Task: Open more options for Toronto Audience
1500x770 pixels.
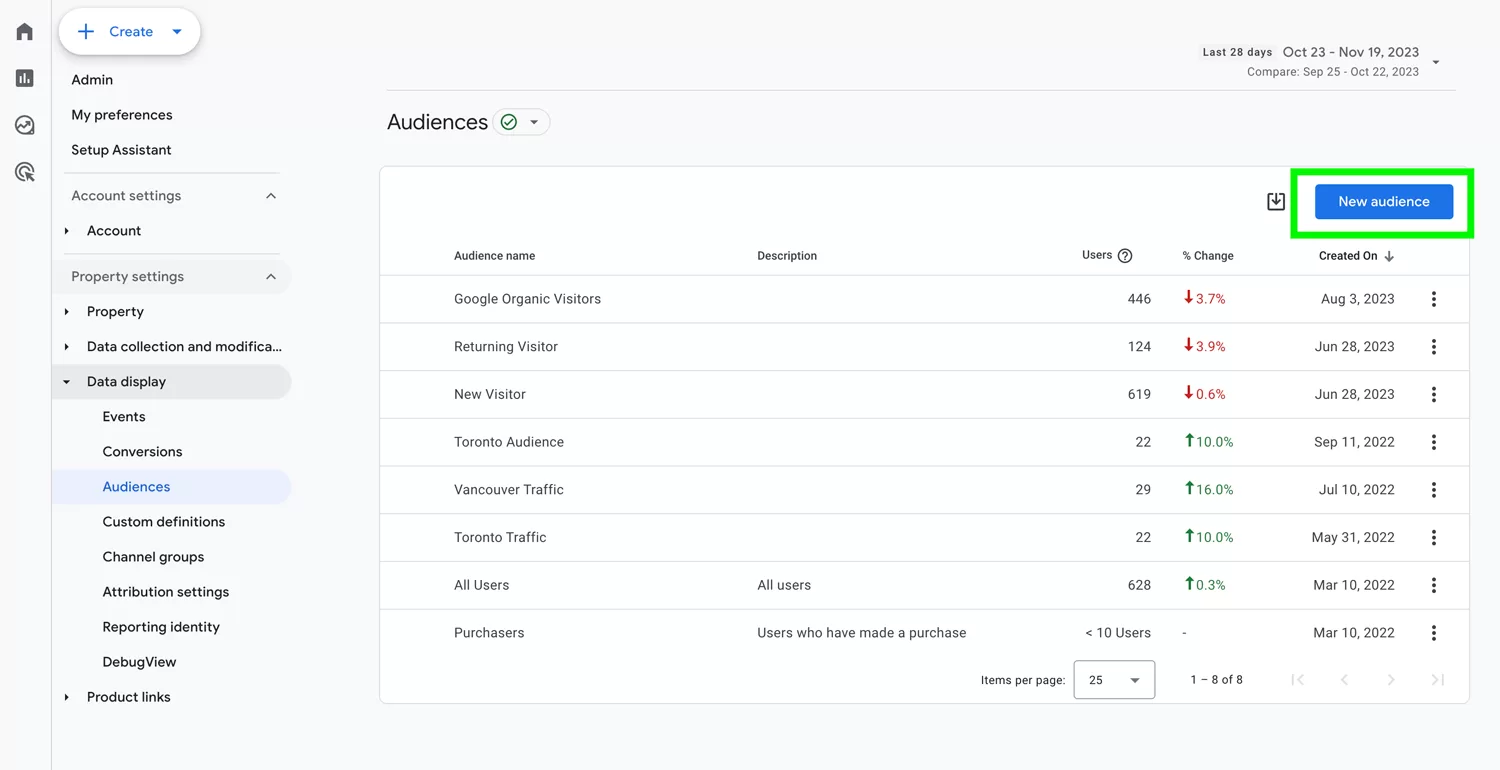Action: click(1434, 442)
